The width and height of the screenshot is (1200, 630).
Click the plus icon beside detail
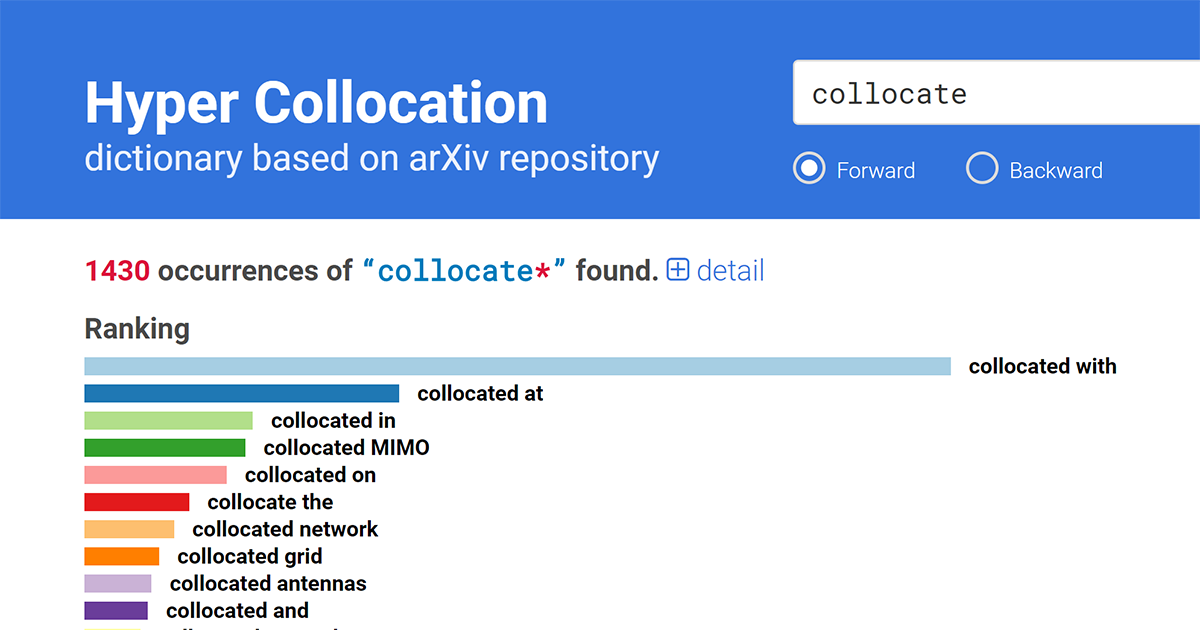point(678,270)
